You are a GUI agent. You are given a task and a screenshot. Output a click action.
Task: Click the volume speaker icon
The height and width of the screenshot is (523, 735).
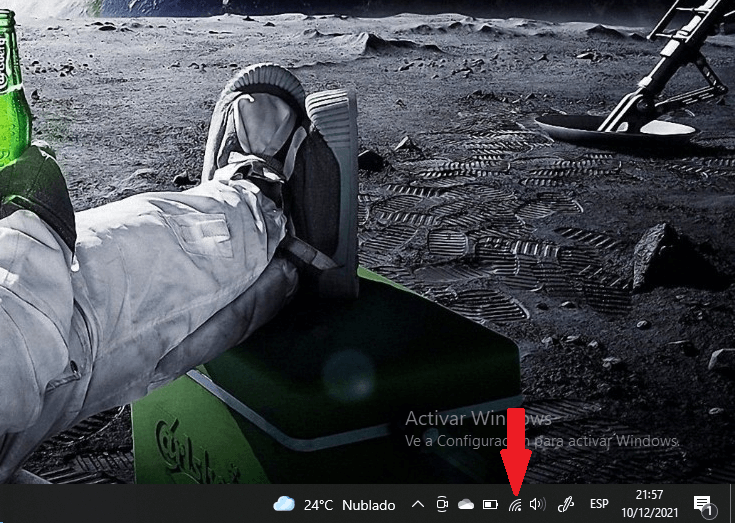537,505
